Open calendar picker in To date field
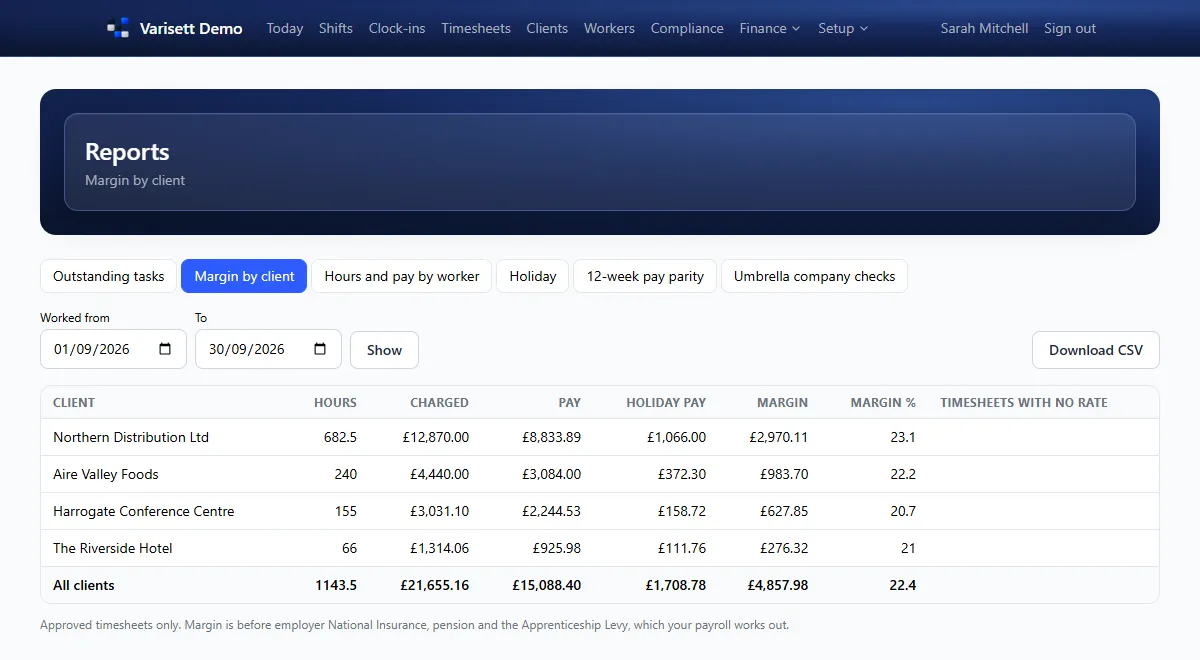Image resolution: width=1200 pixels, height=660 pixels. (x=320, y=349)
